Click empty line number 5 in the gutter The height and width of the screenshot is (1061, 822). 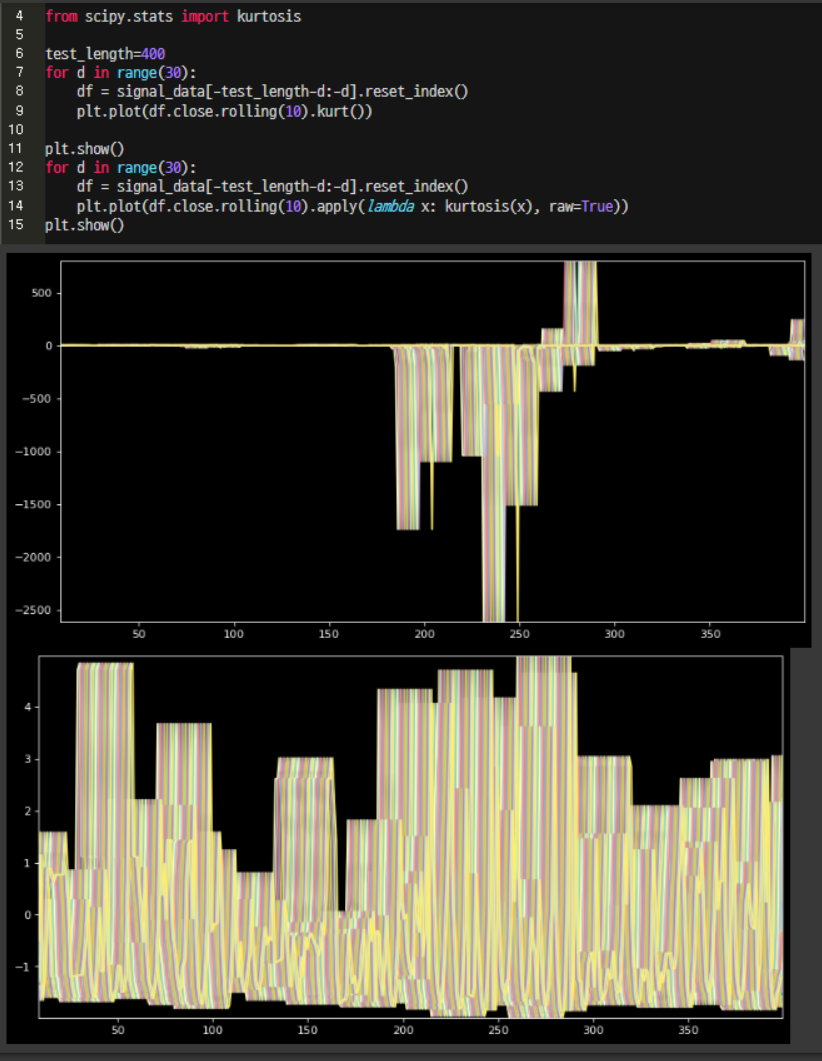[19, 35]
